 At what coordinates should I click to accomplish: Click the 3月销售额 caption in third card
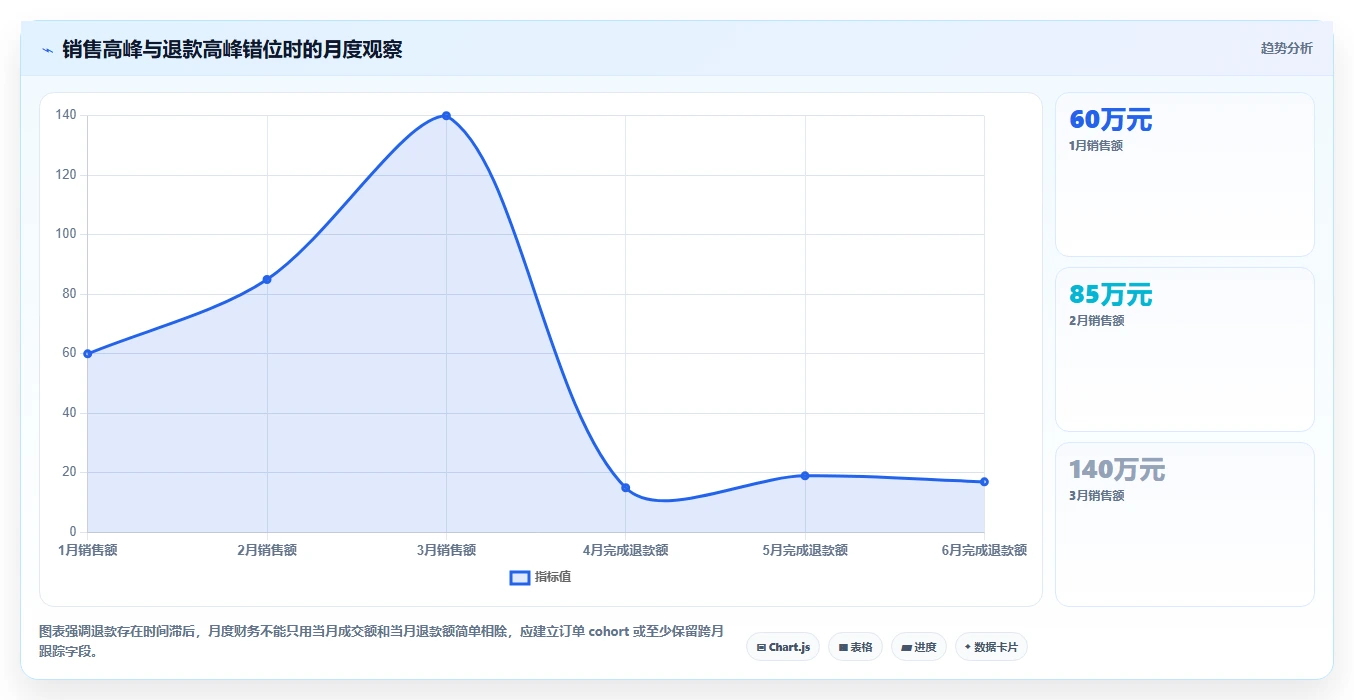1096,496
